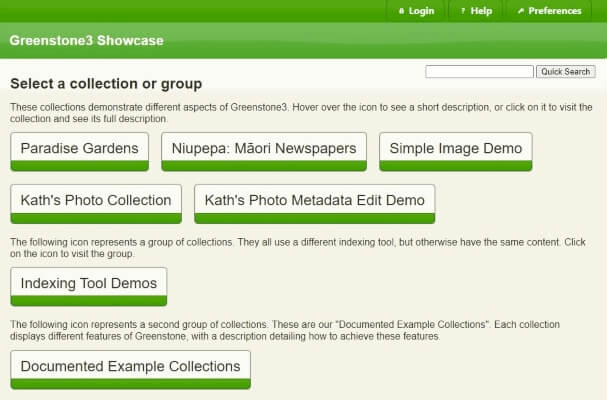The height and width of the screenshot is (400, 607).
Task: Click the lock icon beside Login
Action: 401,11
